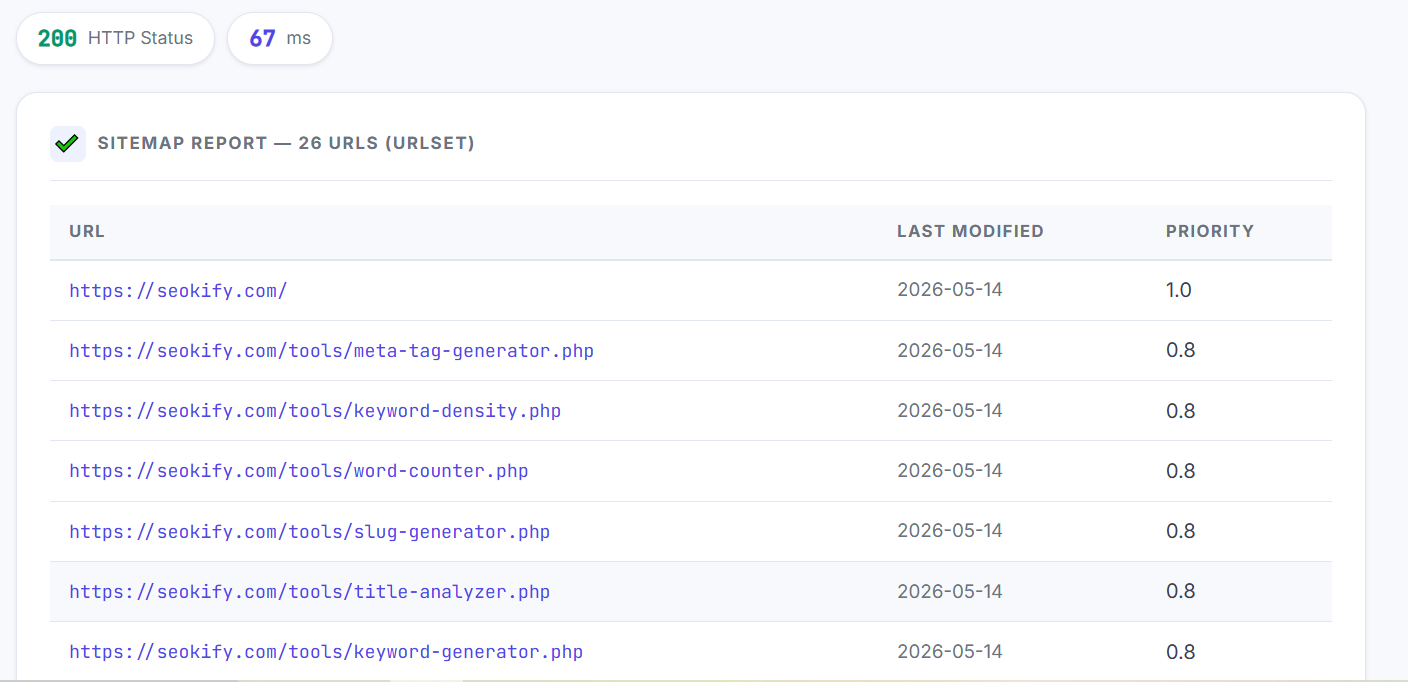Viewport: 1408px width, 682px height.
Task: Click the Last Modified column header
Action: coord(970,231)
